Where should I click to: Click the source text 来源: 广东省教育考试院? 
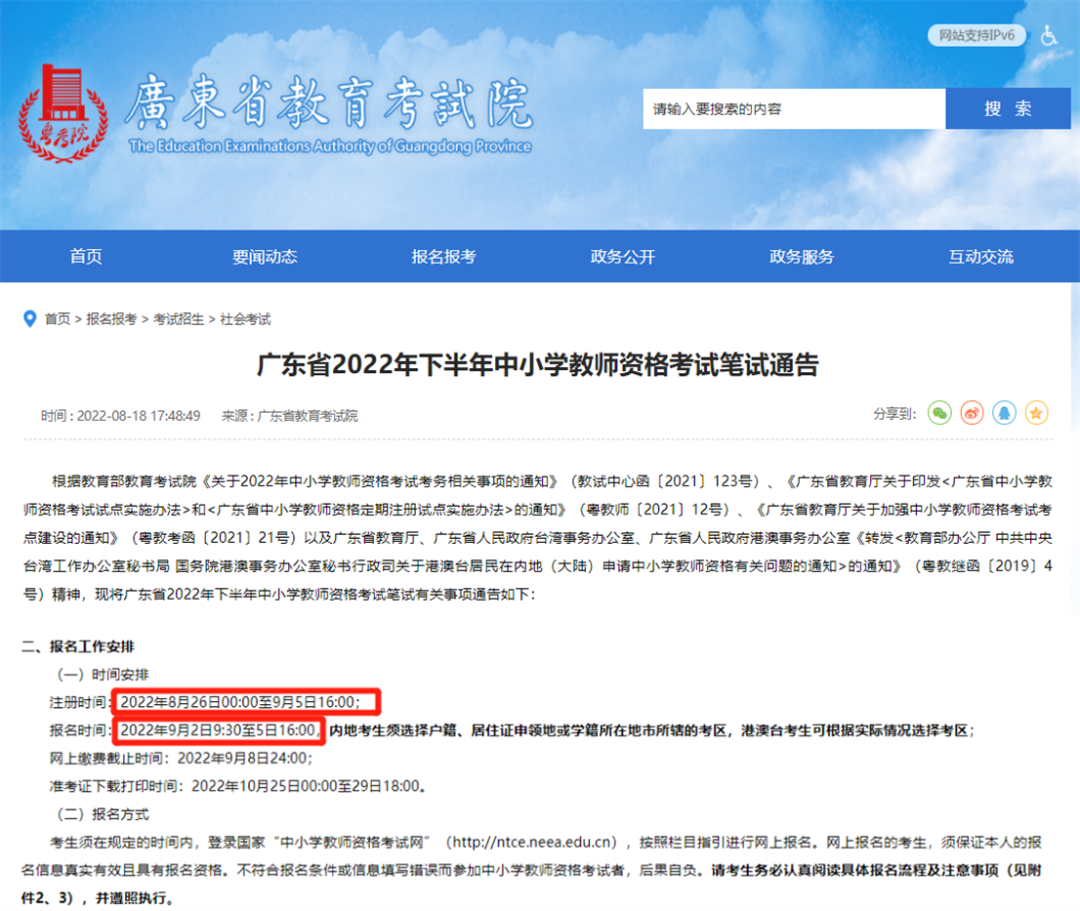(x=290, y=416)
